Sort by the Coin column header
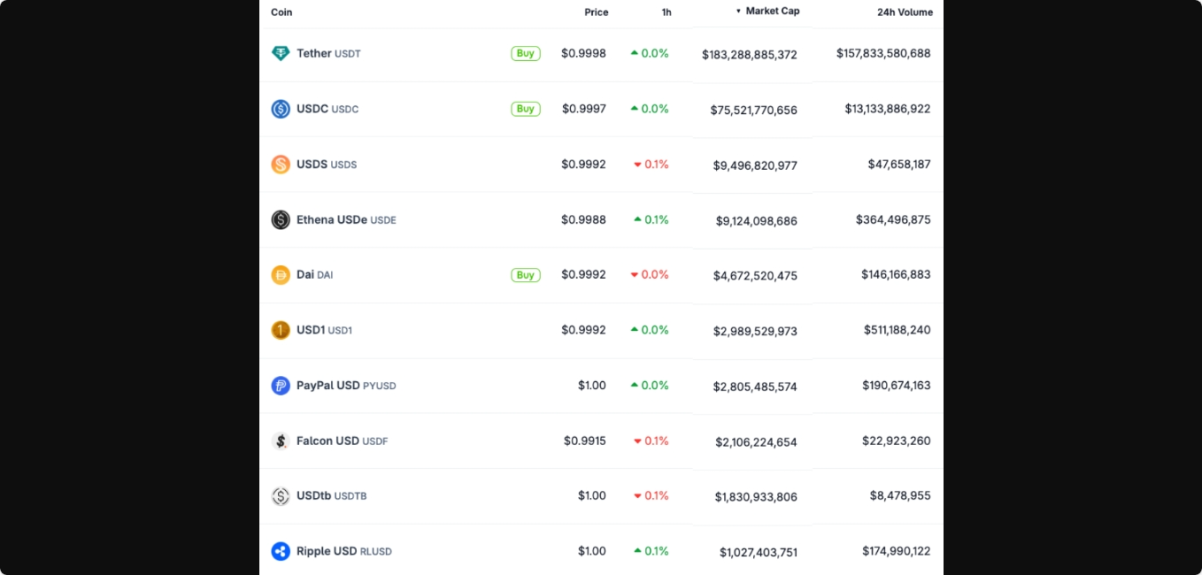 pos(282,12)
